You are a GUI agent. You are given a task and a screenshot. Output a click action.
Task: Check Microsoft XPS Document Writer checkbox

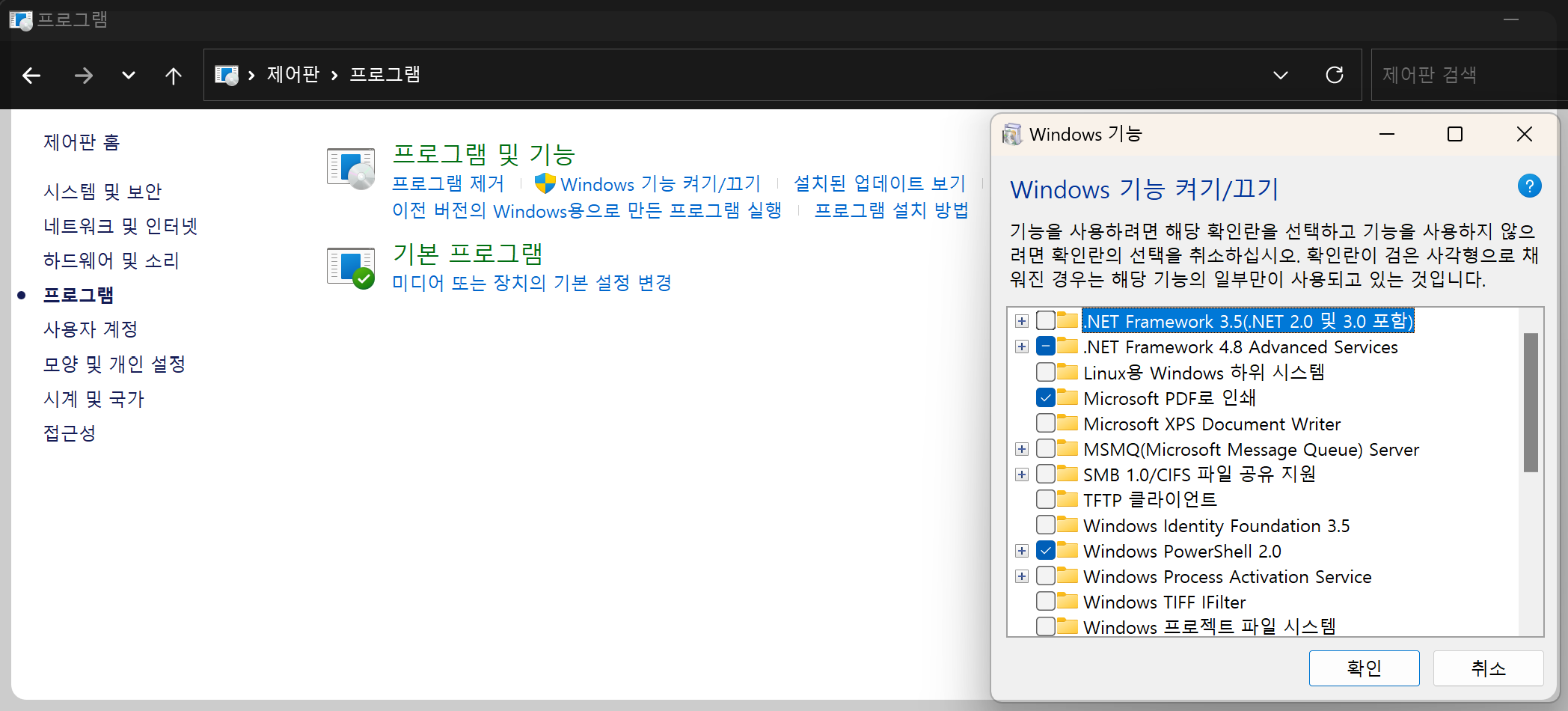(1046, 423)
